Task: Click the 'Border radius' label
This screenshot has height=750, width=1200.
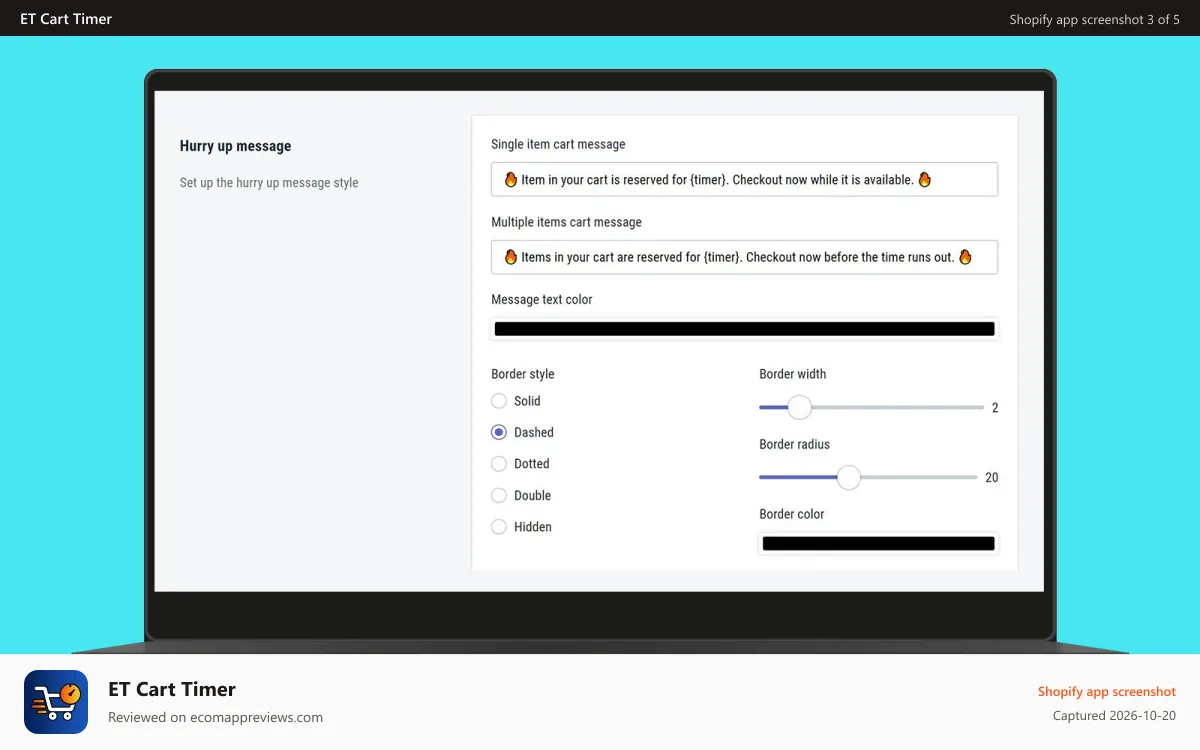Action: tap(794, 444)
